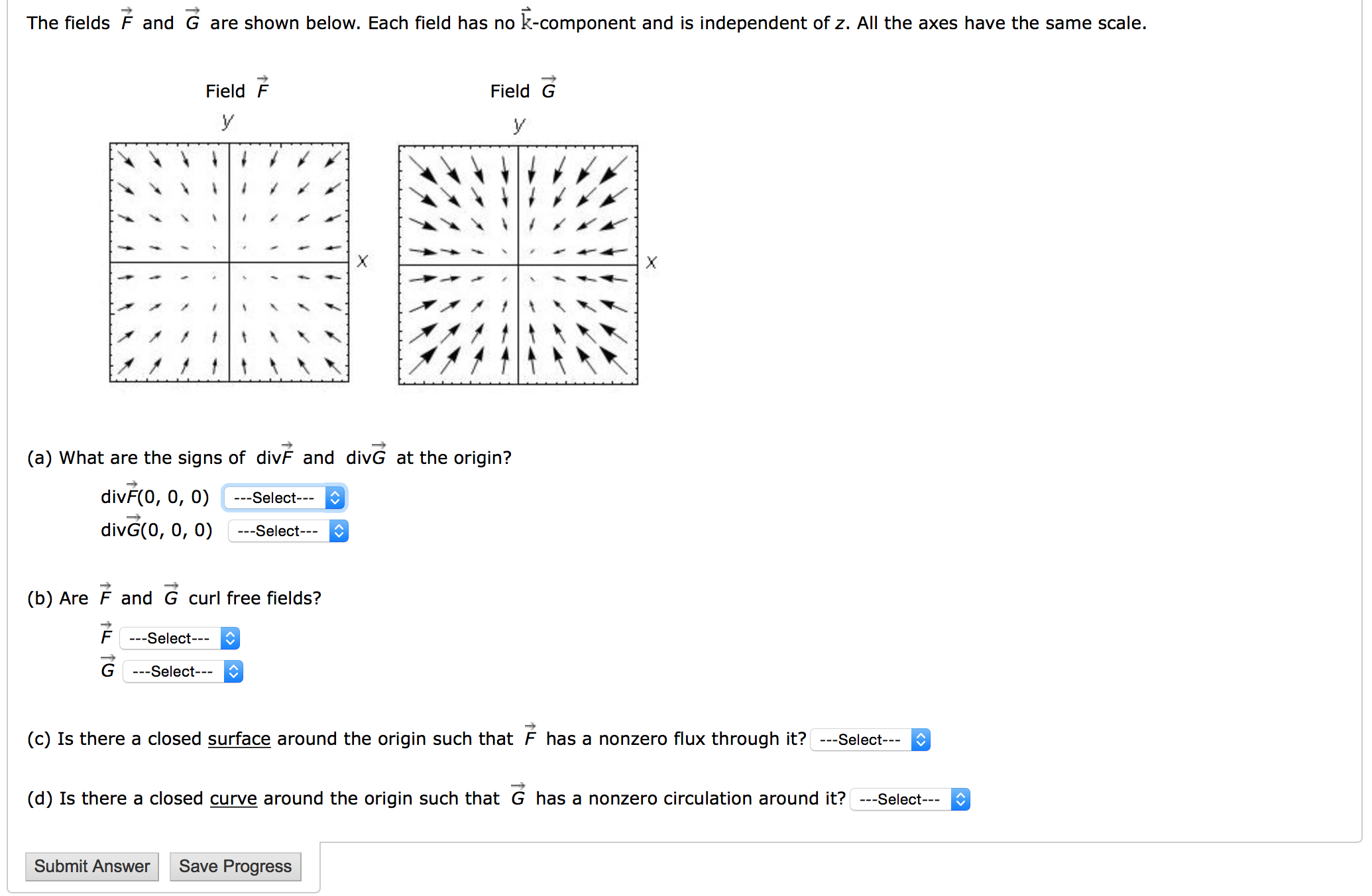The width and height of the screenshot is (1372, 896).
Task: Click the underlined word surface in part (c)
Action: point(239,739)
